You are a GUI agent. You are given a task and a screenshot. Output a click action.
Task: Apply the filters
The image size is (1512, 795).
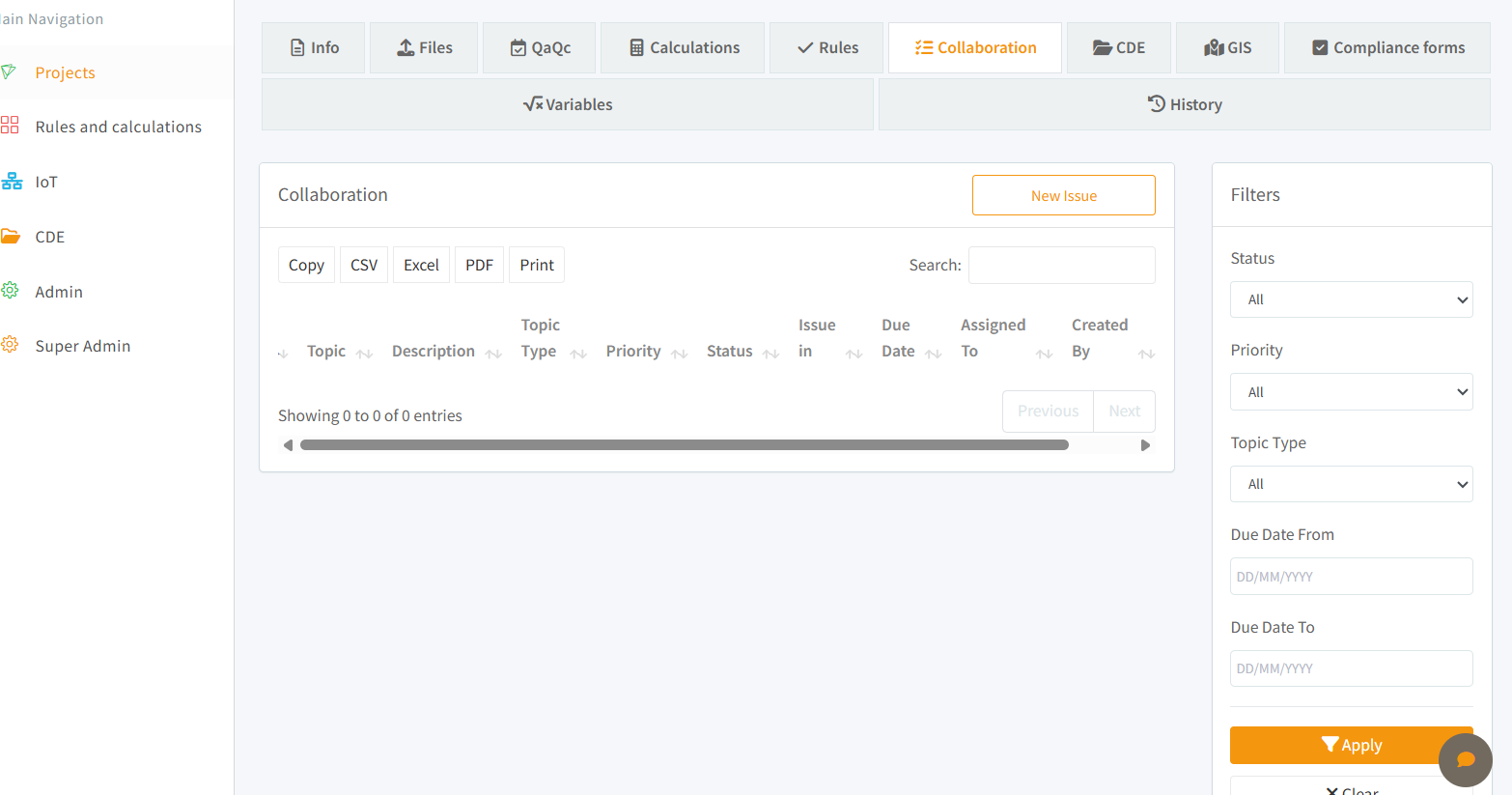point(1351,745)
